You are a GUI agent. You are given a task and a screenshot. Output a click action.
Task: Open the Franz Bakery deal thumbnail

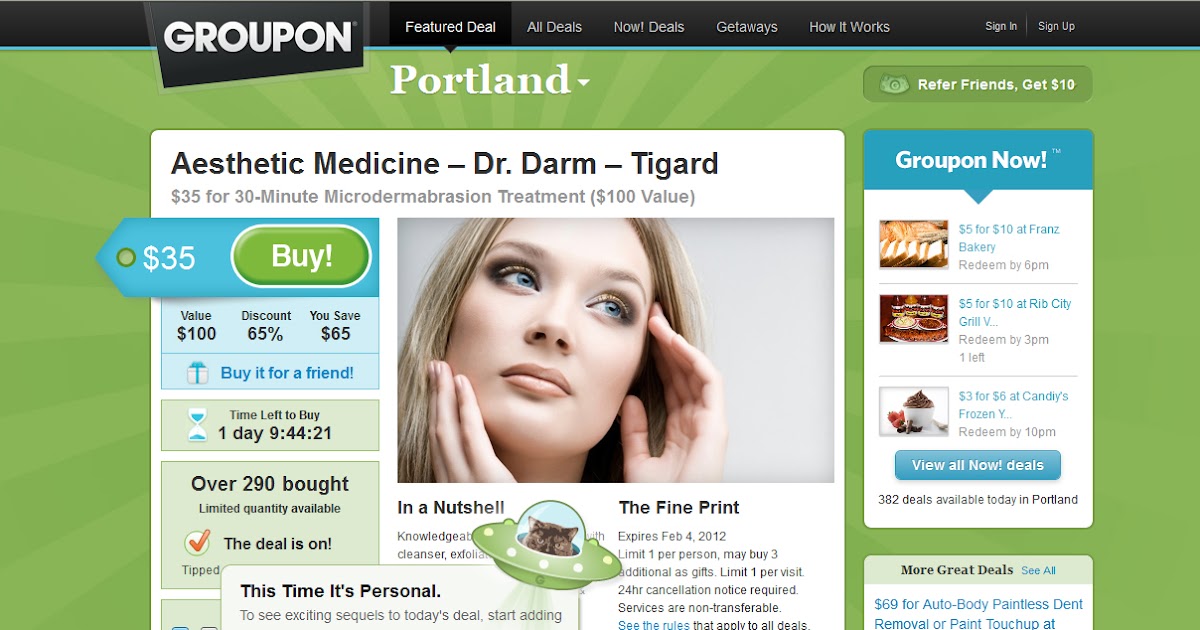(x=914, y=245)
